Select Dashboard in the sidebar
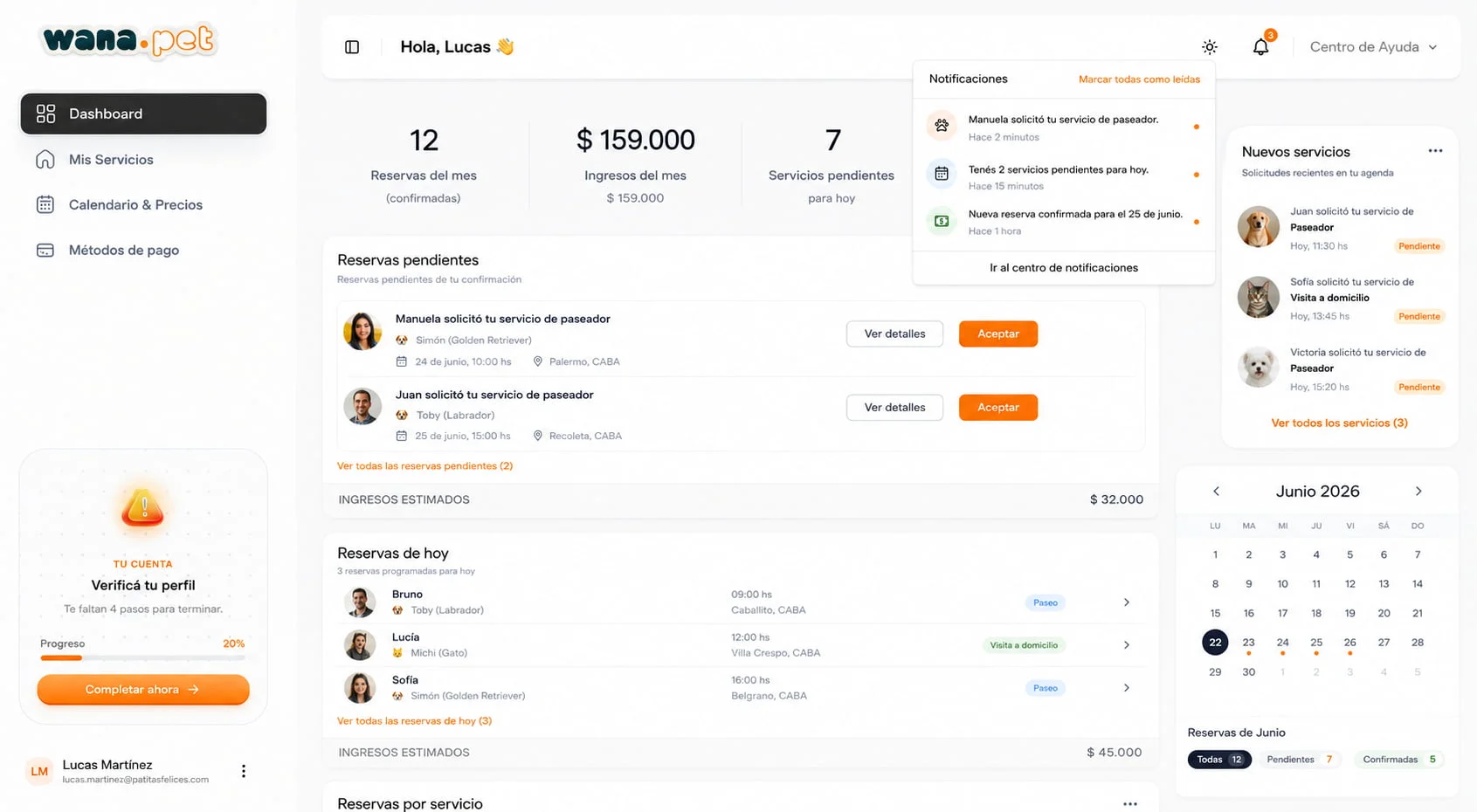This screenshot has height=812, width=1477. point(143,114)
